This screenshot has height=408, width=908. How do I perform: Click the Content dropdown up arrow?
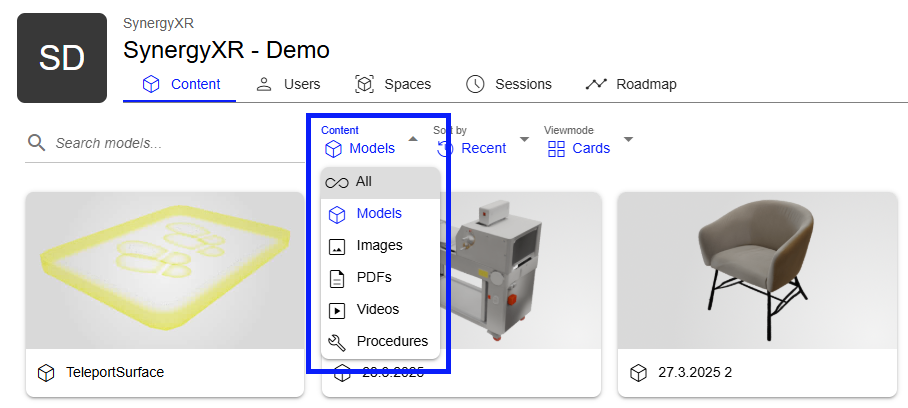[x=412, y=139]
